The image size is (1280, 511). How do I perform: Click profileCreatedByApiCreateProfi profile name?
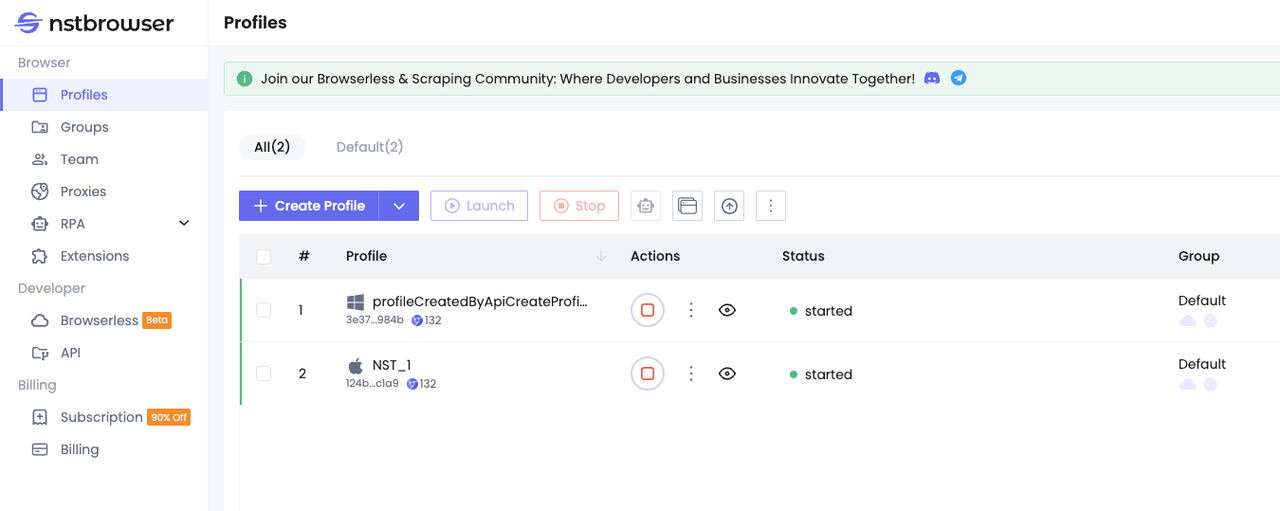pyautogui.click(x=480, y=301)
